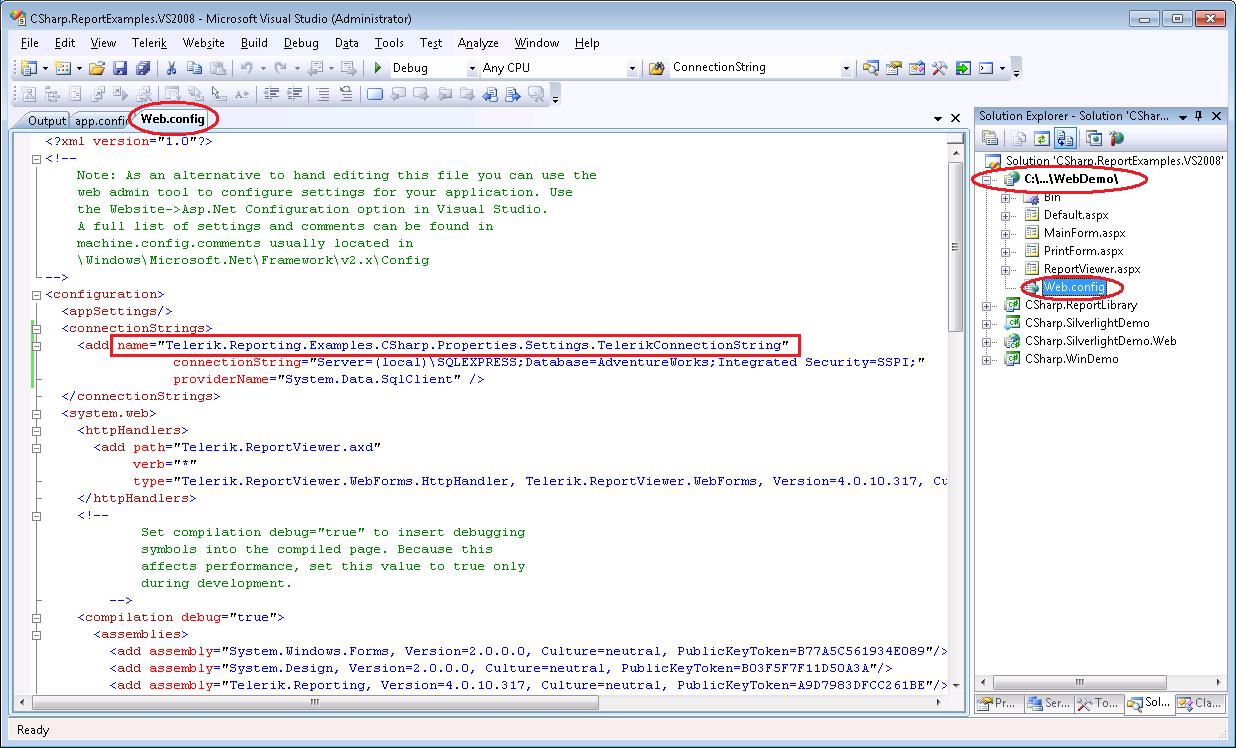Select ReportViewer.aspx in Solution Explorer
The width and height of the screenshot is (1236, 748).
point(1091,269)
